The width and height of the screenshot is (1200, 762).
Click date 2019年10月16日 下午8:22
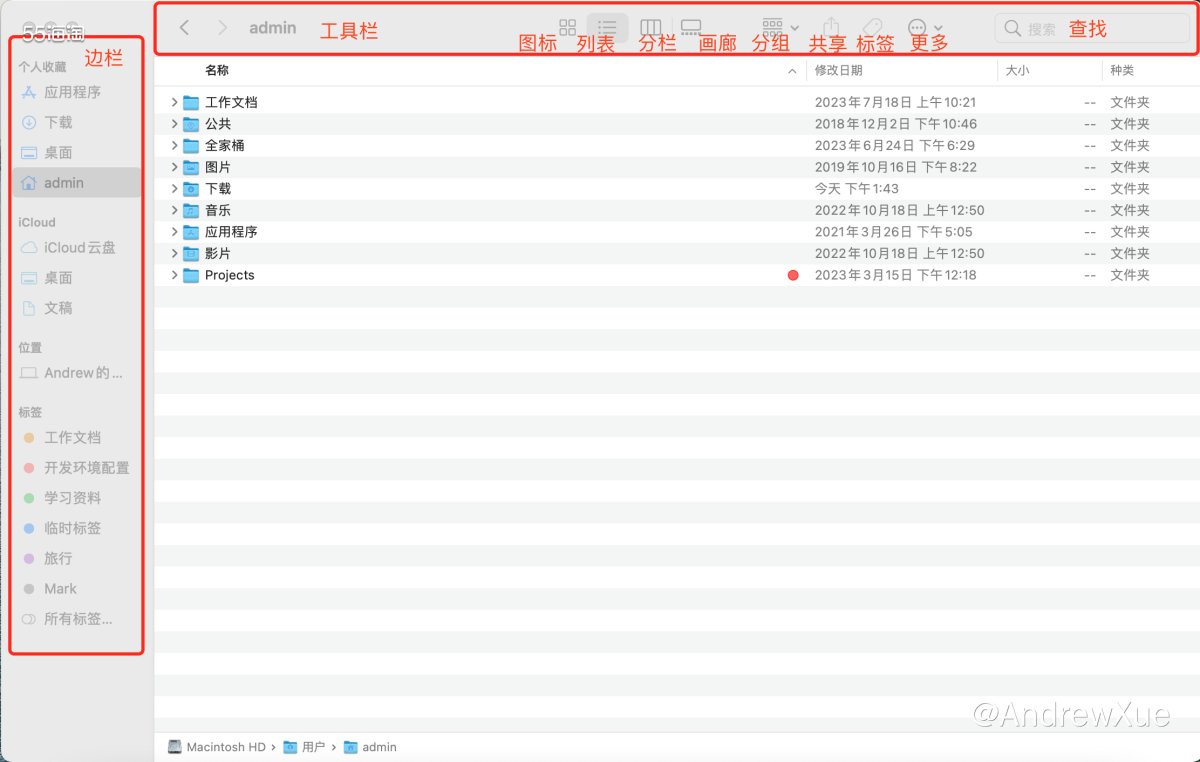click(x=895, y=167)
